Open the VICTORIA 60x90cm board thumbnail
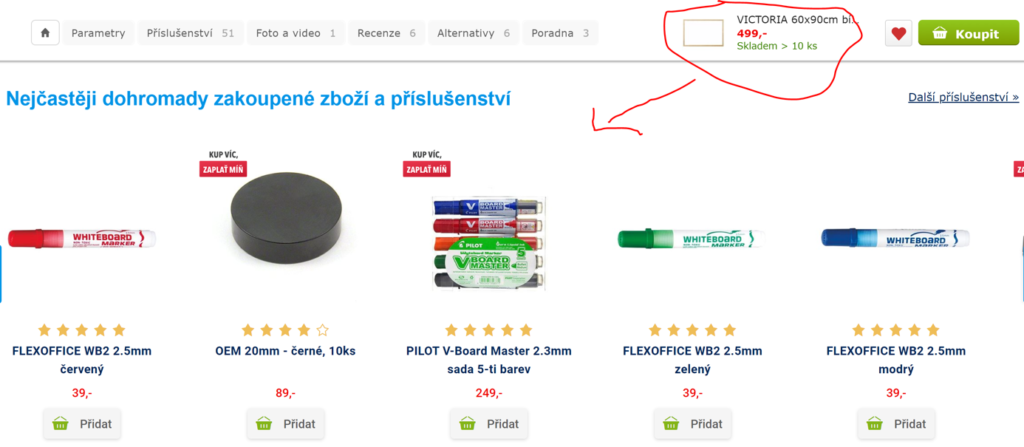 tap(703, 33)
